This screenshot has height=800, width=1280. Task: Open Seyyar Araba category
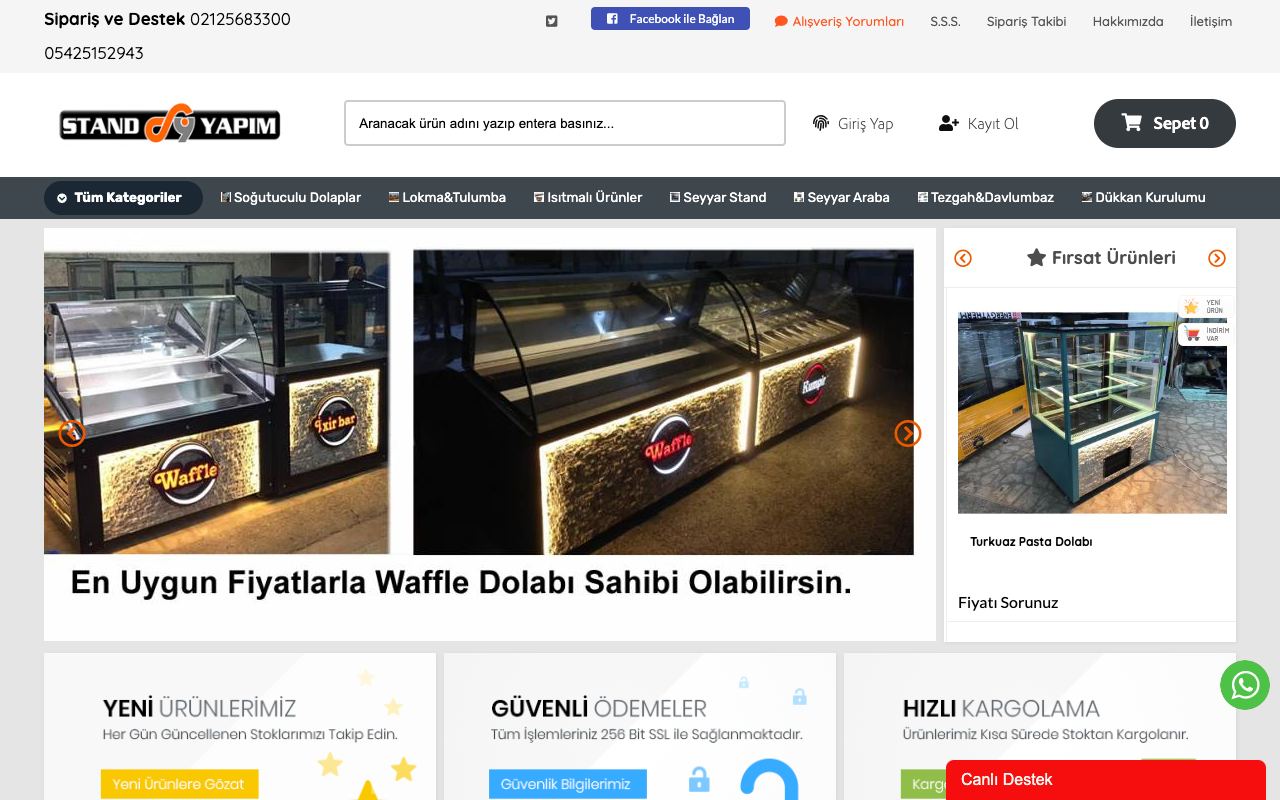point(841,198)
